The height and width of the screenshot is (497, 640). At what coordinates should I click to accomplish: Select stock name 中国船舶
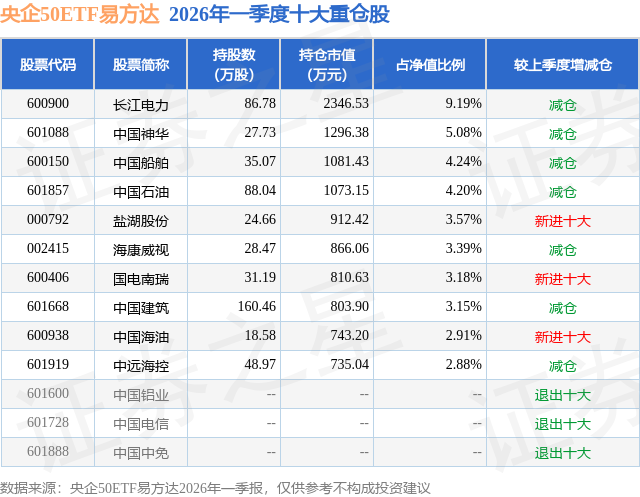(x=141, y=163)
